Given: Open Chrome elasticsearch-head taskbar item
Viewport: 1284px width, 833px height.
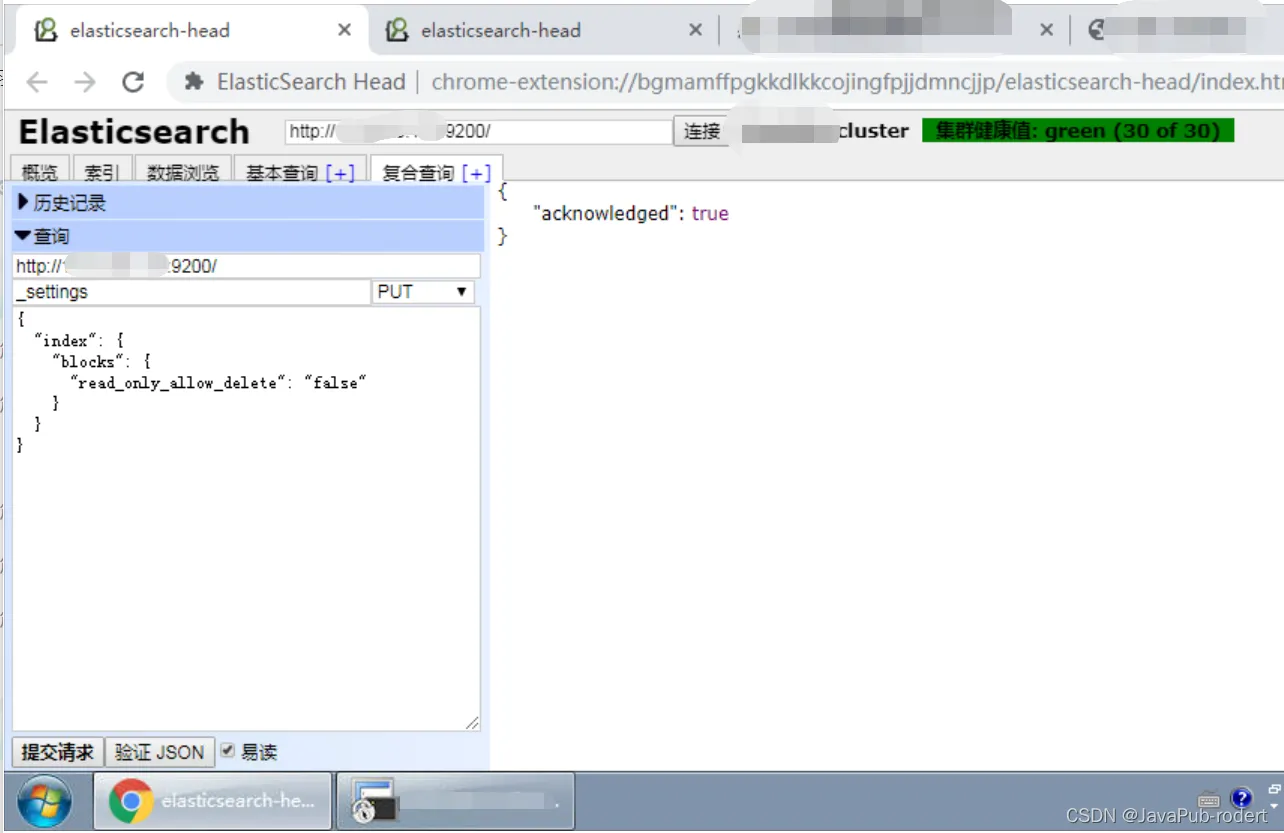Looking at the screenshot, I should 212,801.
